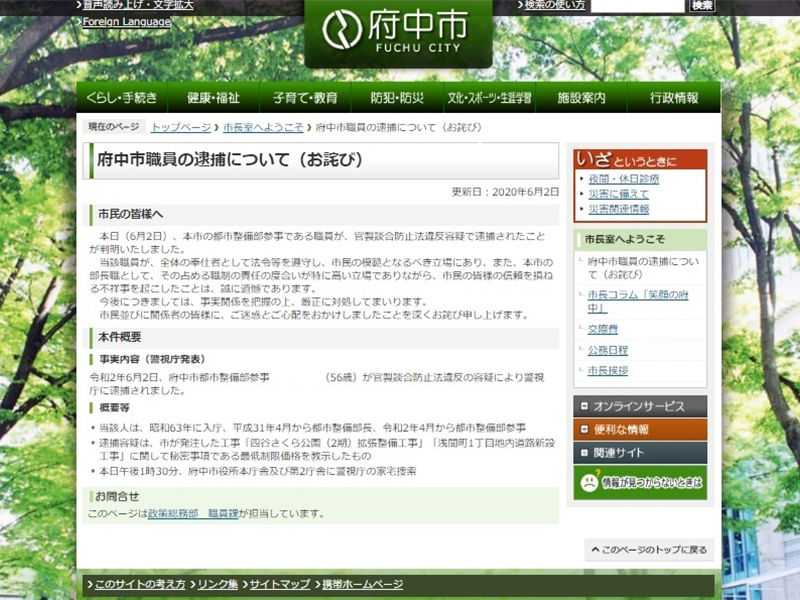Open the 夜間・休日診療 emergency link
This screenshot has width=800, height=600.
pos(624,178)
